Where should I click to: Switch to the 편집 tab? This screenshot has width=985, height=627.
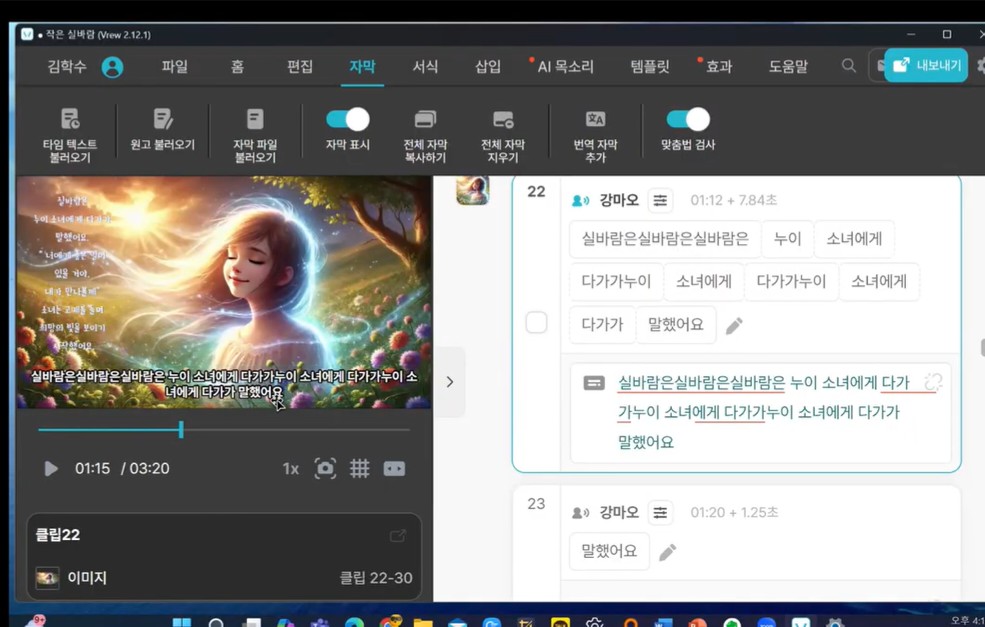click(300, 66)
